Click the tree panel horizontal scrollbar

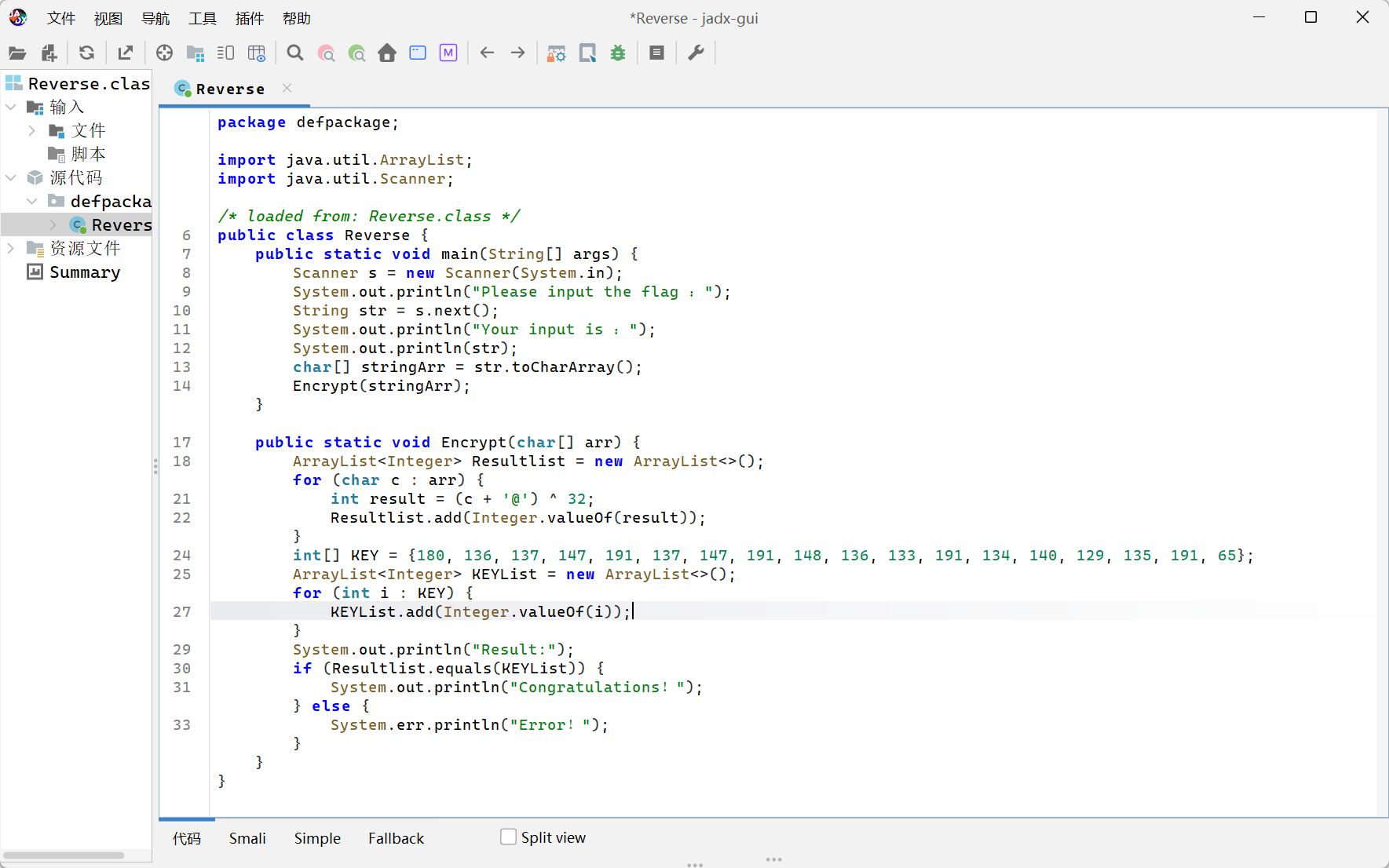(x=64, y=855)
